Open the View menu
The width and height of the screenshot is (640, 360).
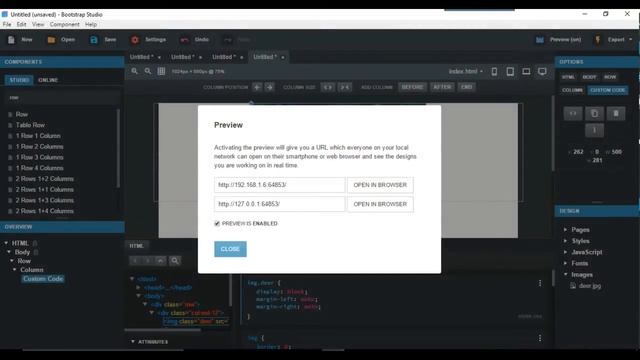(x=38, y=24)
